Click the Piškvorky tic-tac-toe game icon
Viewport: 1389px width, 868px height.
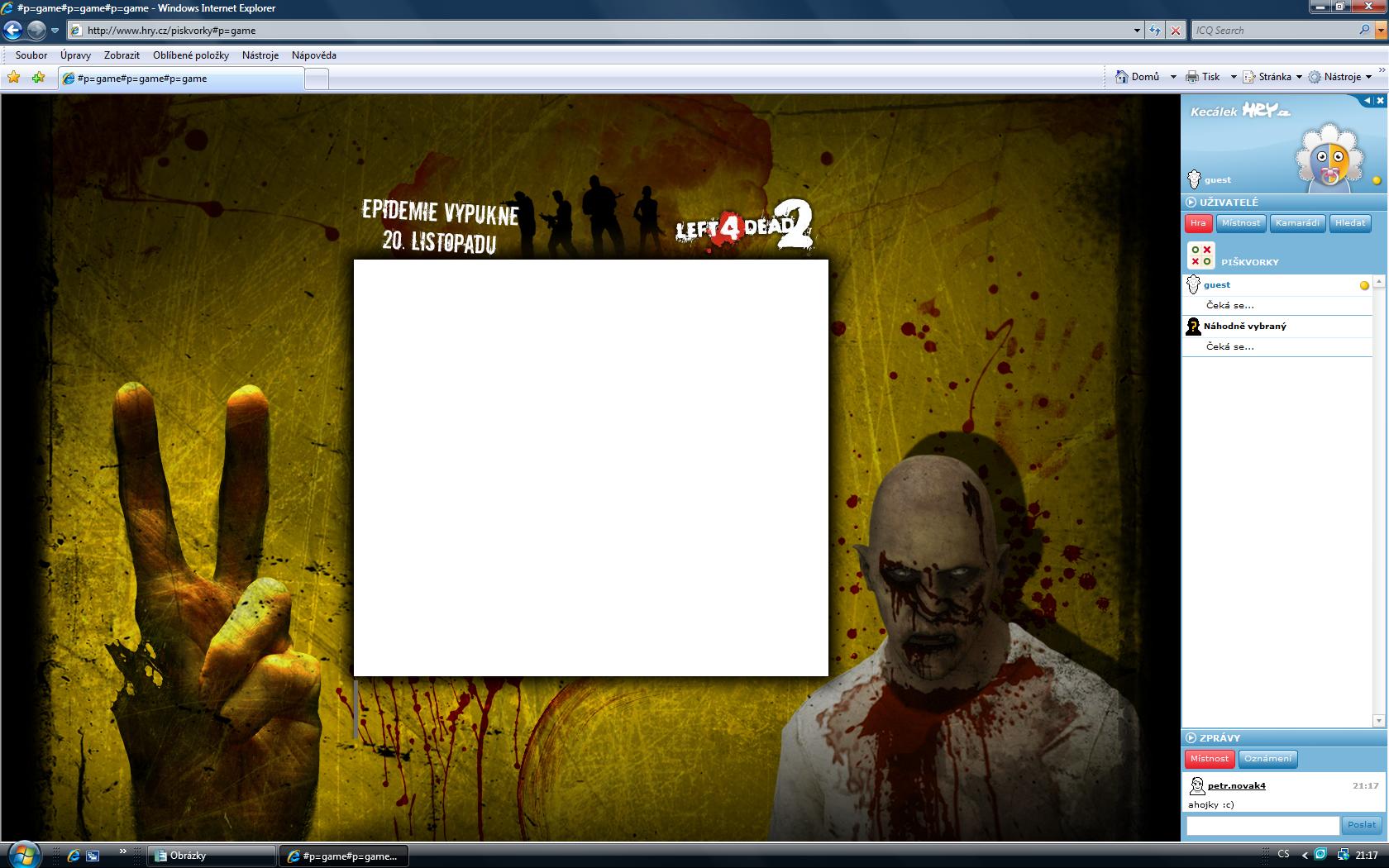(x=1200, y=255)
